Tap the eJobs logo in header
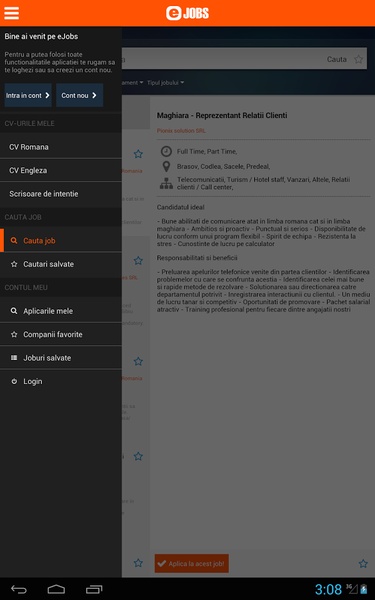The image size is (375, 600). point(188,13)
